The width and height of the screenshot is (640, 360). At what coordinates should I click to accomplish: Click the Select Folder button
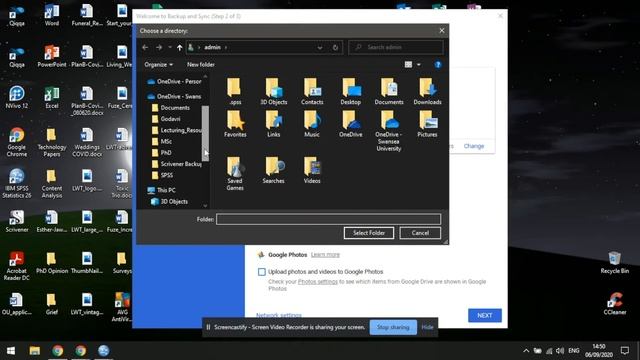tap(369, 233)
